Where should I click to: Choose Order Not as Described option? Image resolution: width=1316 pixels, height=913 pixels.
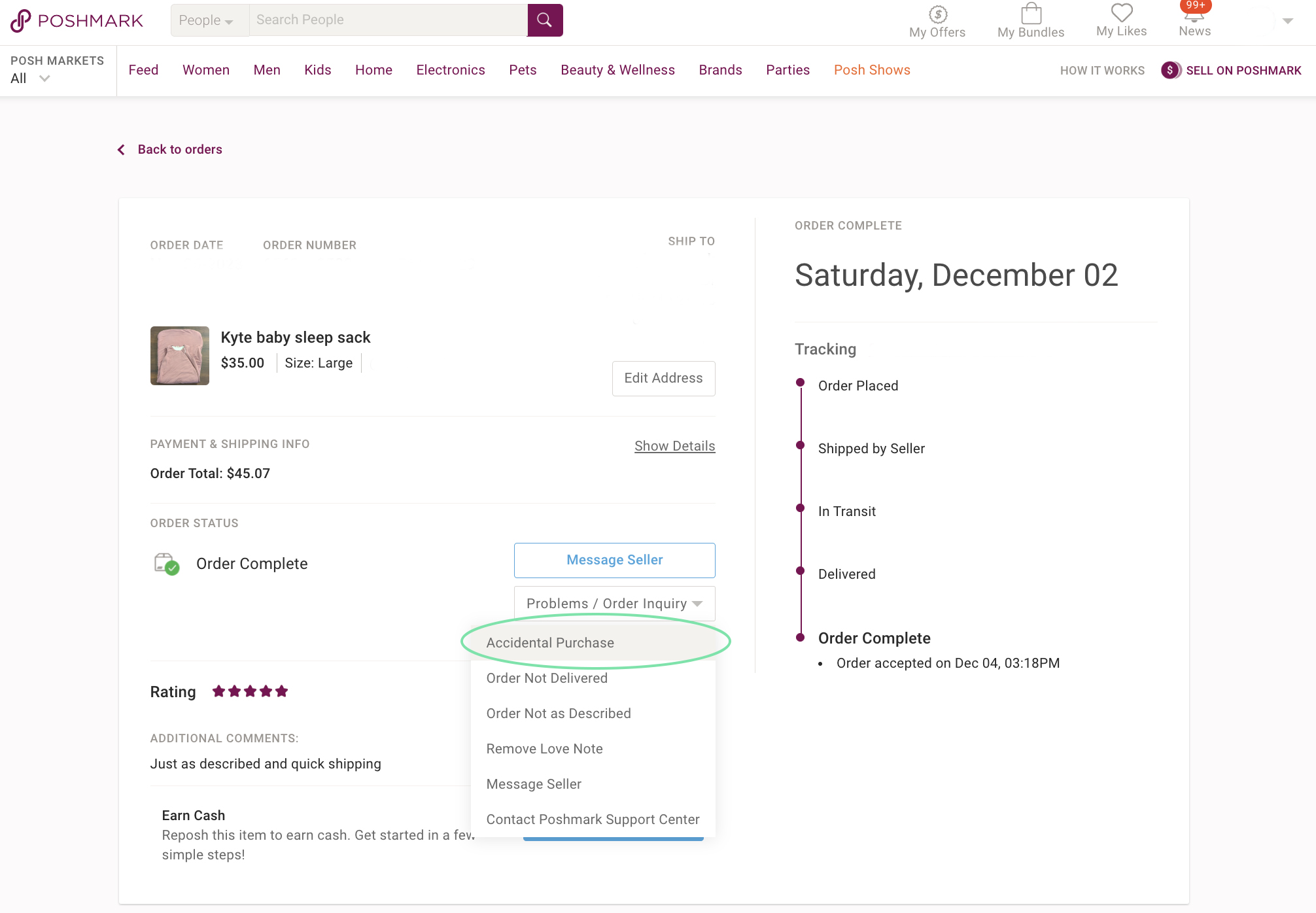(559, 714)
